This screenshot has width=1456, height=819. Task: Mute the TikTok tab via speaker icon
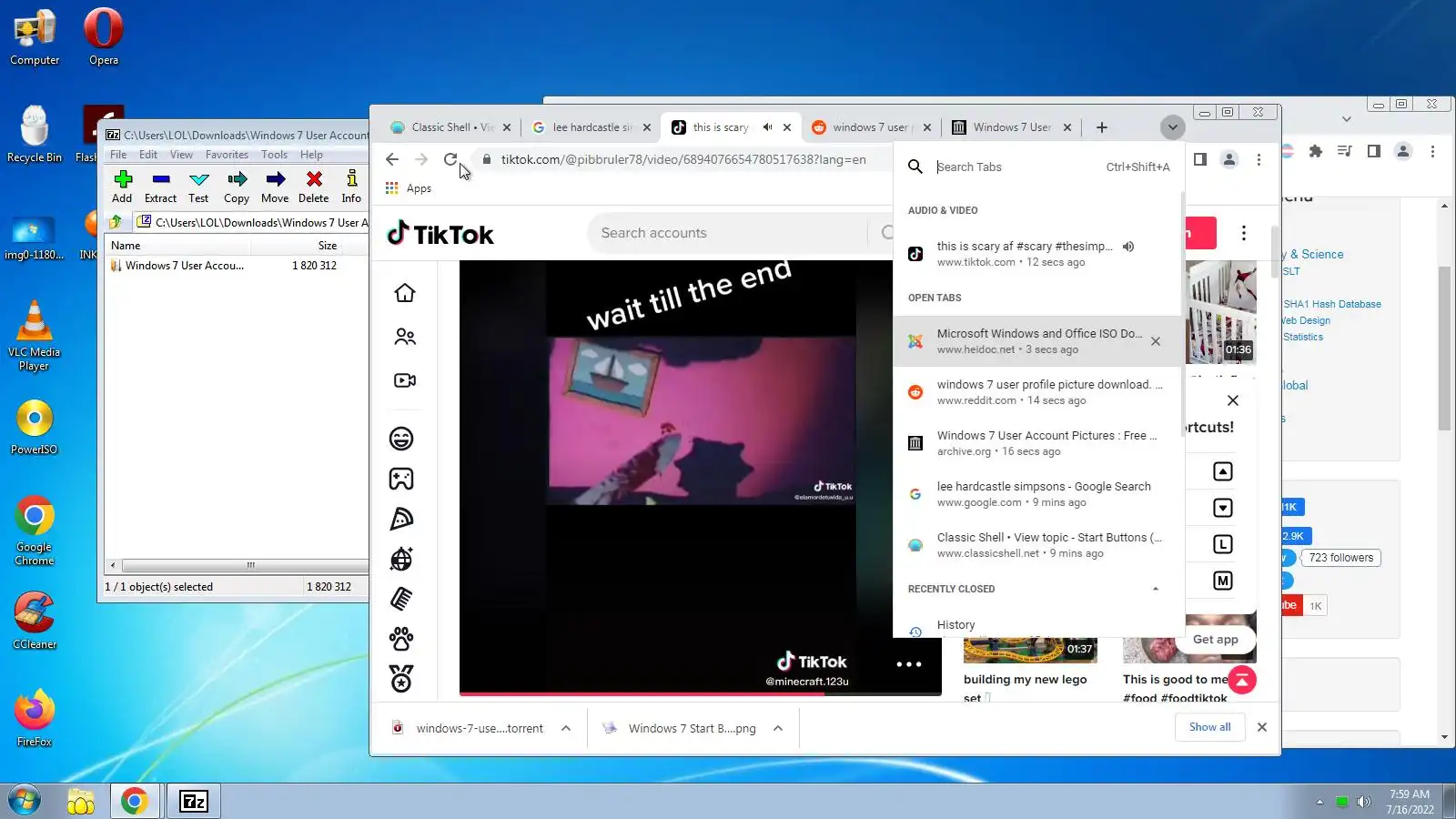[x=767, y=127]
